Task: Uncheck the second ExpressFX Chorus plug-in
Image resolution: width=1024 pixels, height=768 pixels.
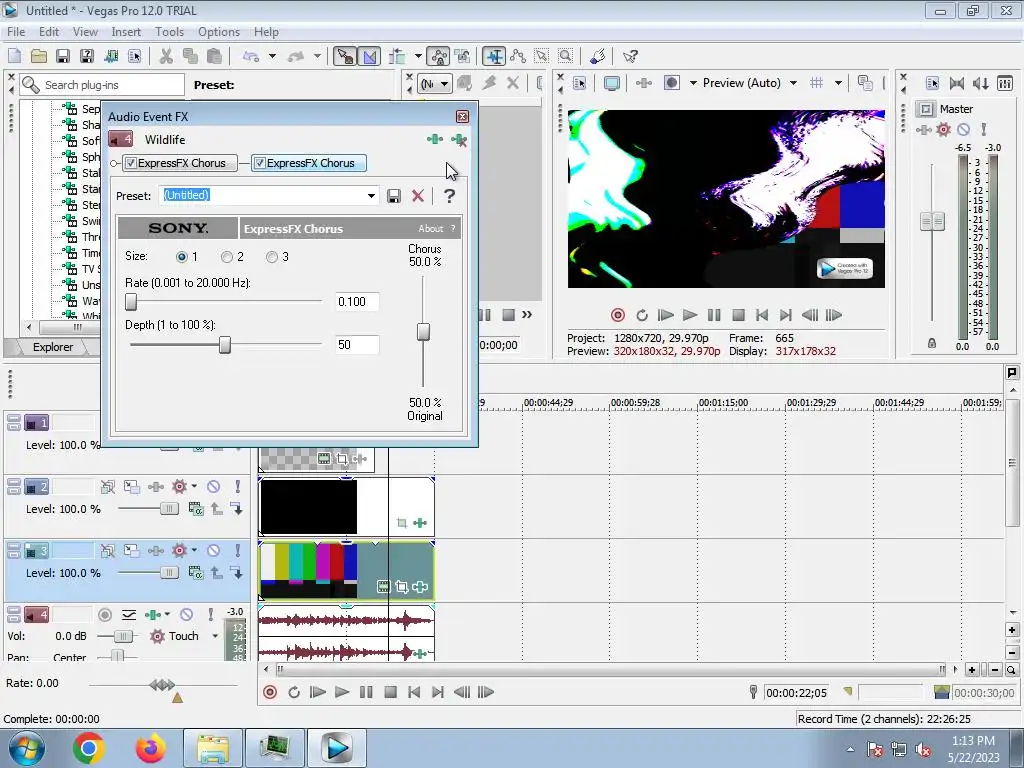Action: click(260, 163)
